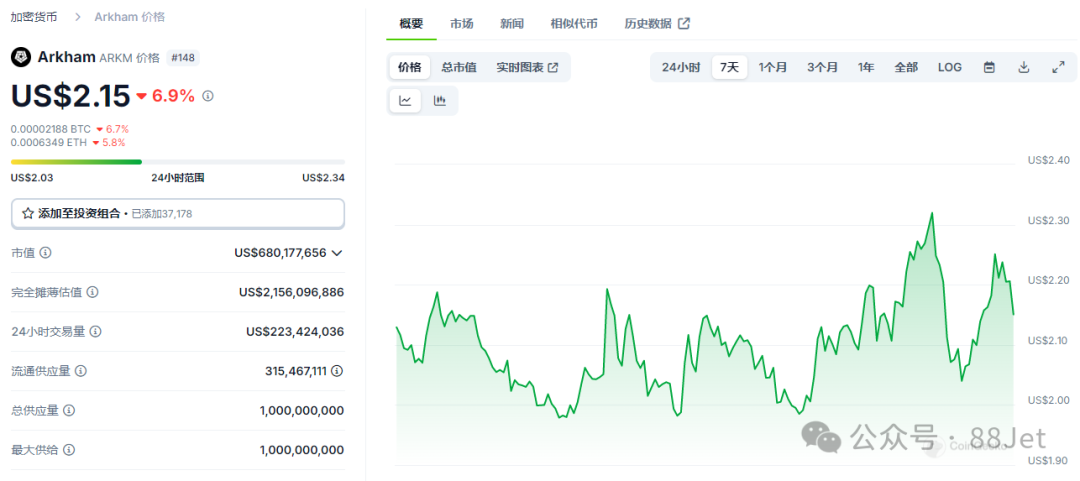1080x481 pixels.
Task: Click the US$2.00 axis label
Action: coord(1048,400)
